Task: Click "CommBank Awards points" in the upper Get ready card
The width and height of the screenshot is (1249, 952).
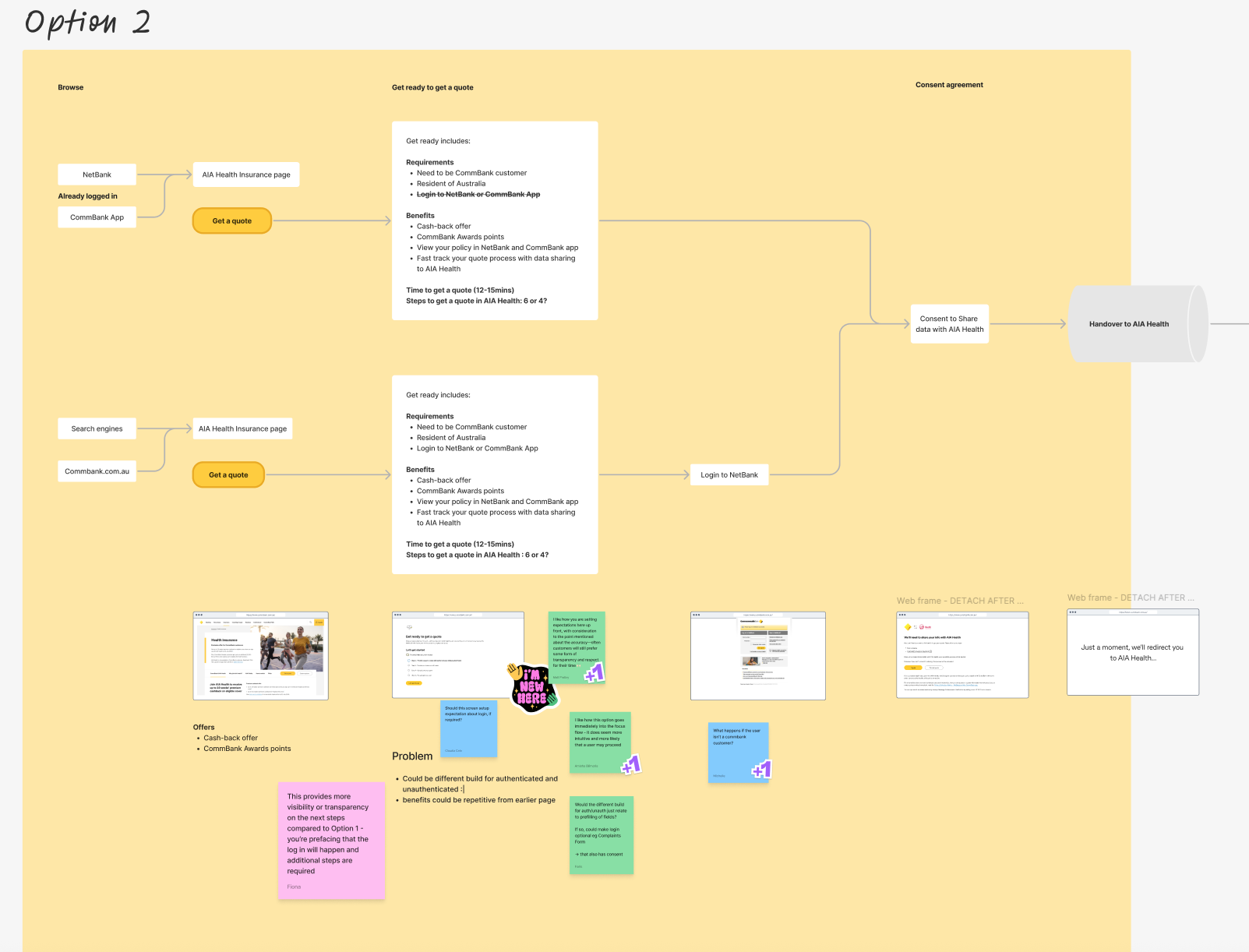Action: point(460,237)
